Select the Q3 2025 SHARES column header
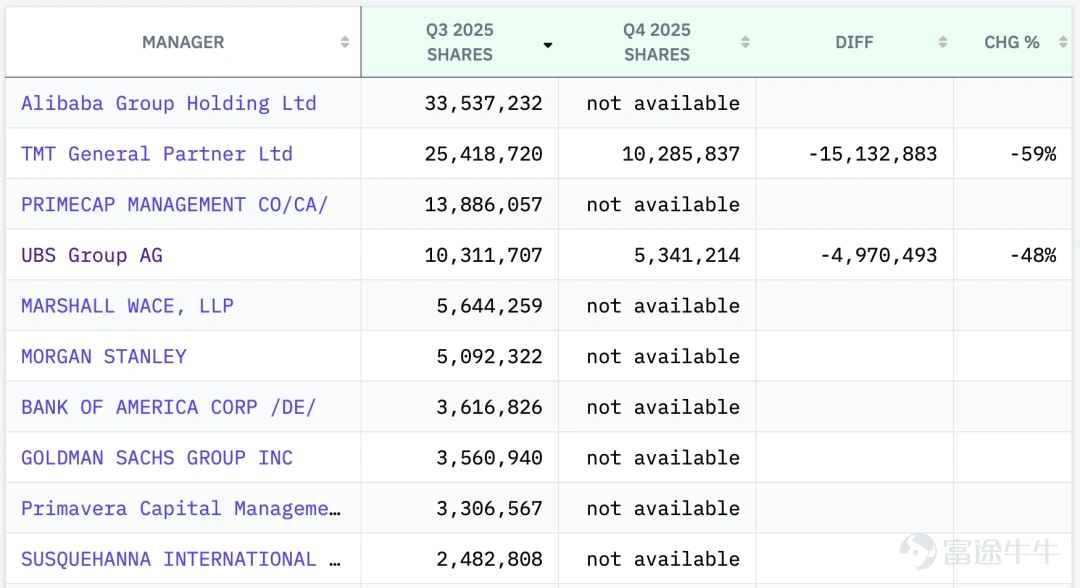The height and width of the screenshot is (588, 1080). [459, 43]
